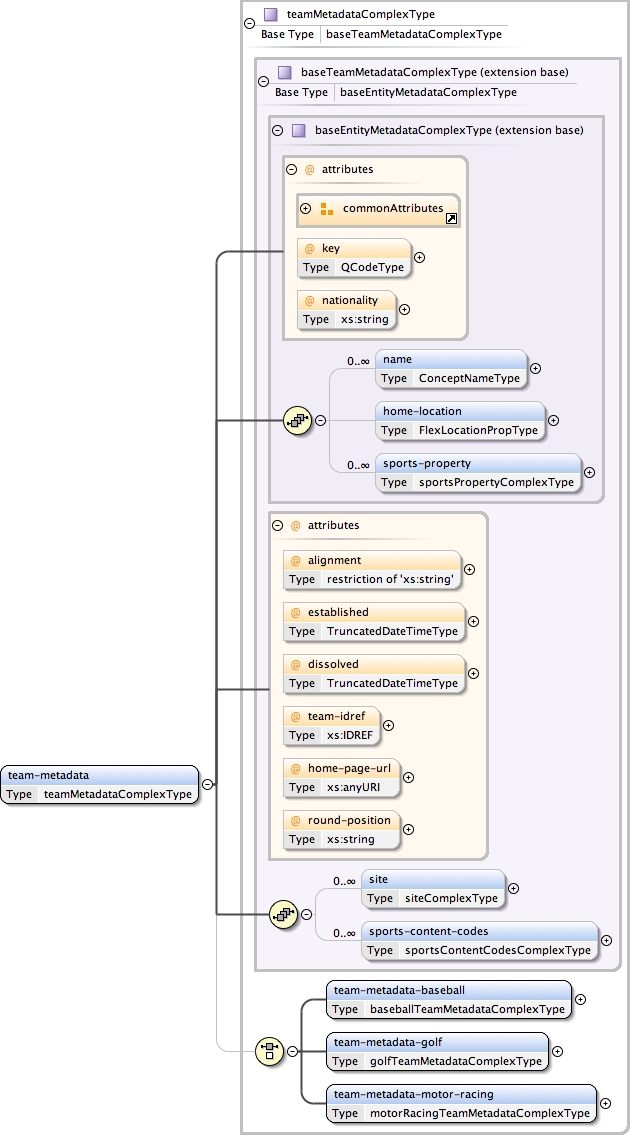Click the baseEntityMetadataComplexType purple type icon
The width and height of the screenshot is (630, 1135).
click(298, 130)
